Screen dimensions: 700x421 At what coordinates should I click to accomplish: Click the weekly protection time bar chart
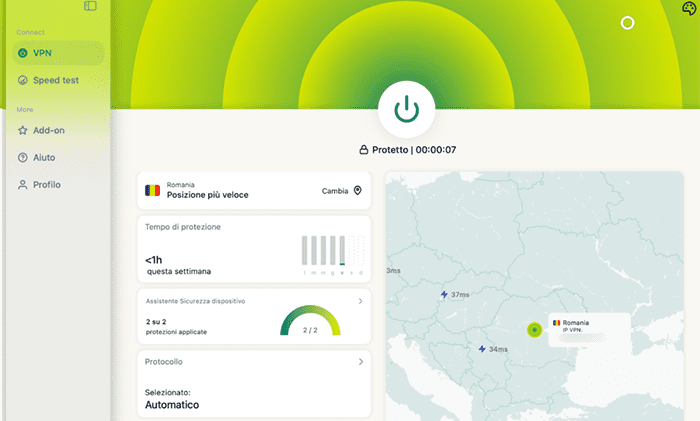333,256
